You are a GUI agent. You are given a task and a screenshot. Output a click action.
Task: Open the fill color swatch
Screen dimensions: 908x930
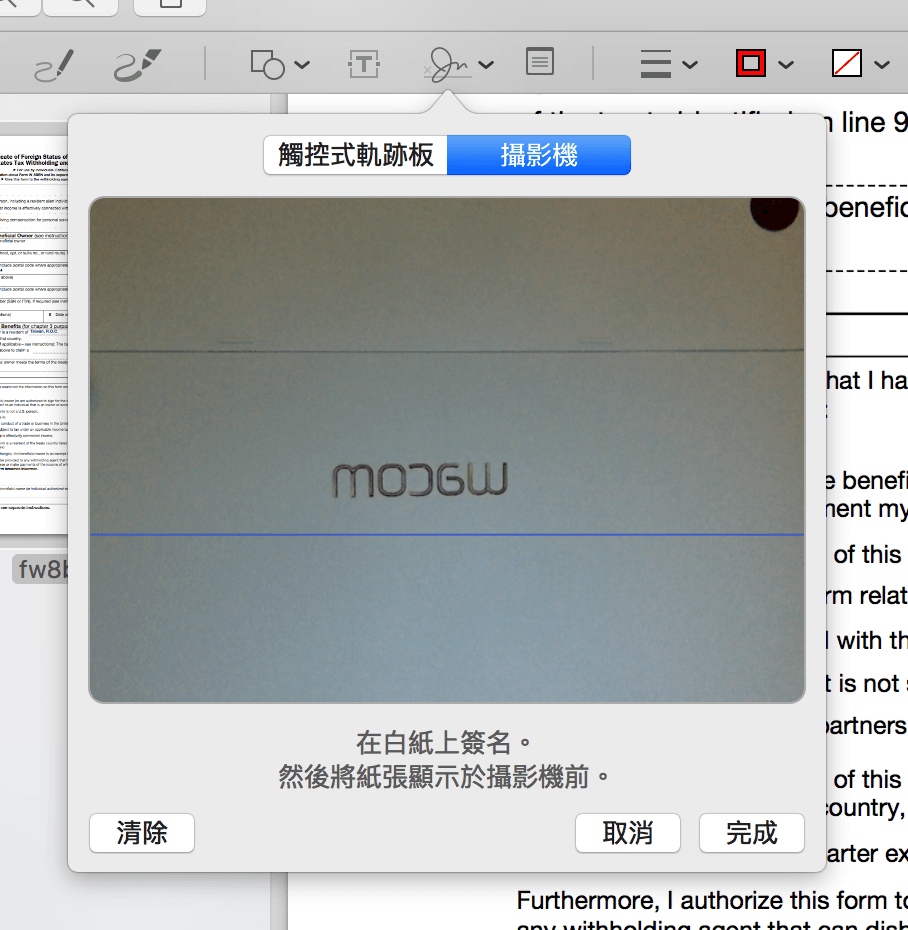click(x=847, y=63)
